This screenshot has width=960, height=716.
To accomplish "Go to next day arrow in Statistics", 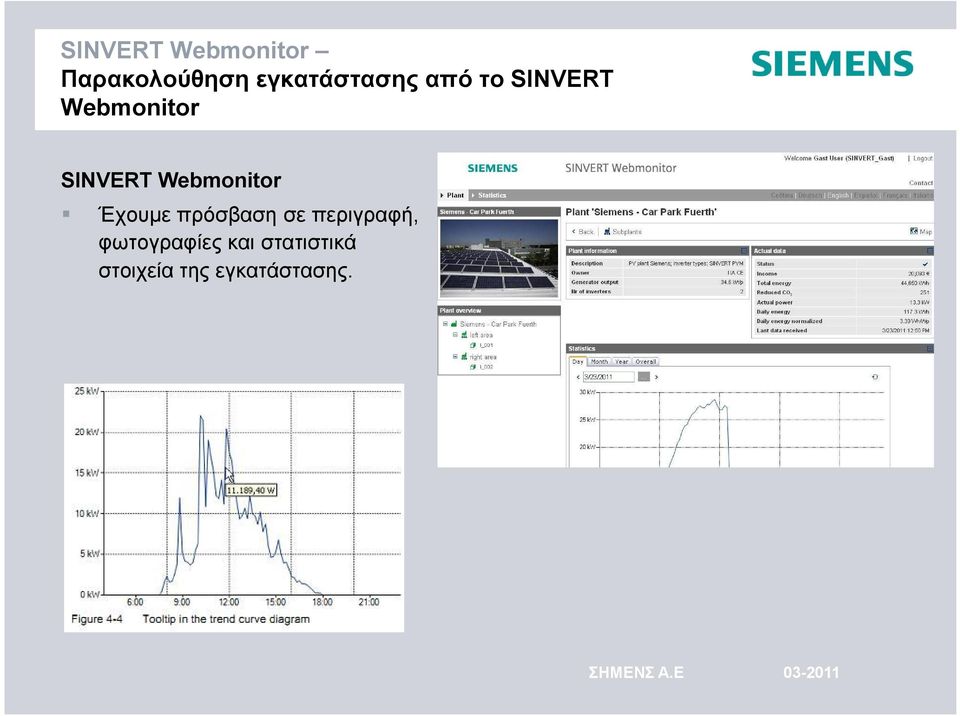I will pos(656,377).
